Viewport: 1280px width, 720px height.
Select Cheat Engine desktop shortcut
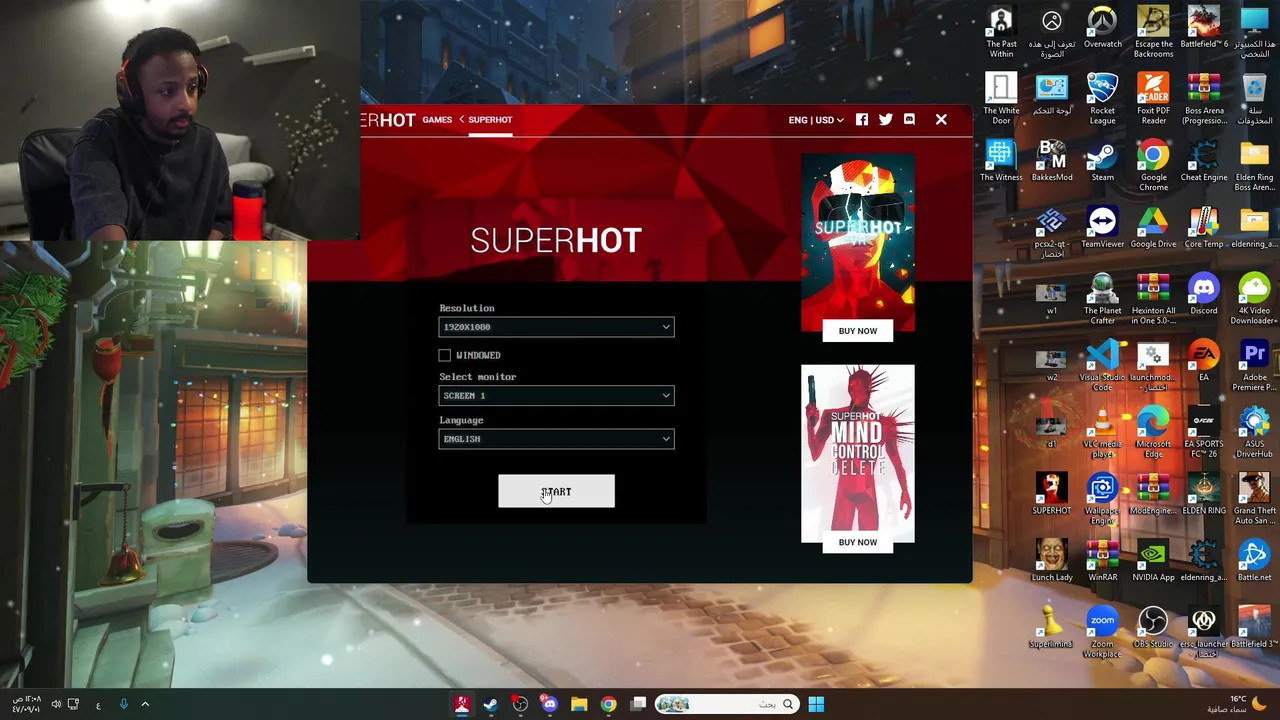1204,161
